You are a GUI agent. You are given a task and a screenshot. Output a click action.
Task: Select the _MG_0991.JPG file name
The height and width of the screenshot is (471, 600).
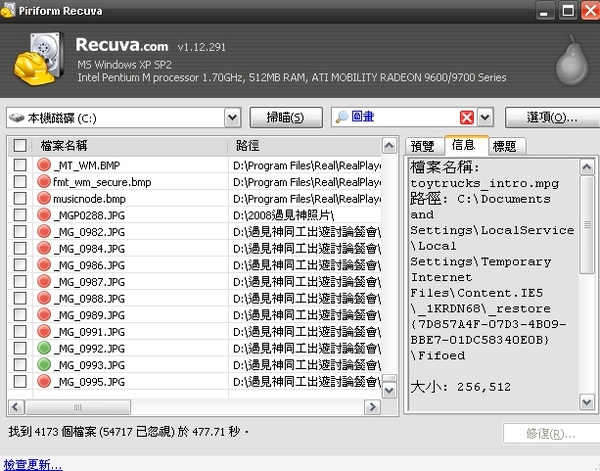coord(90,332)
